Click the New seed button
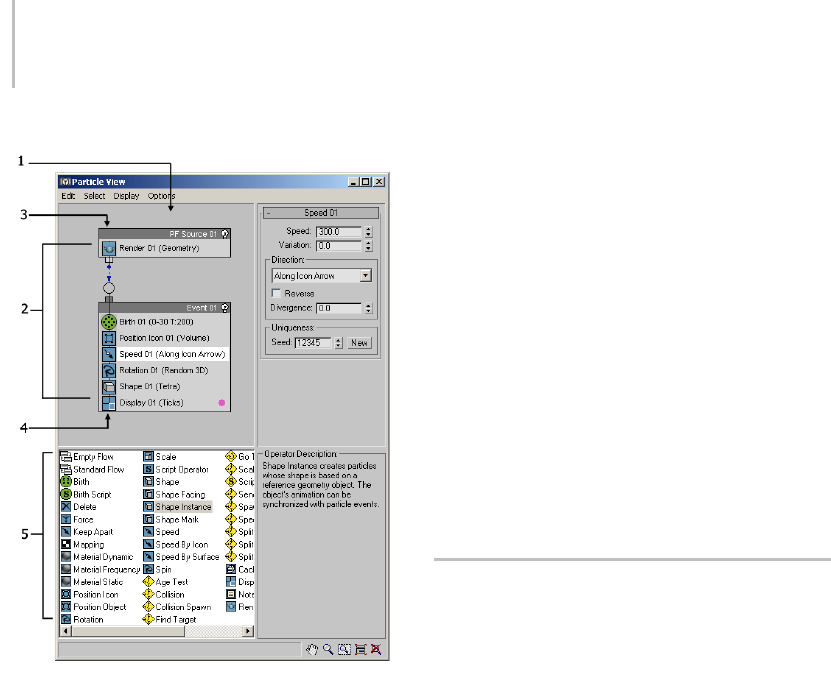Image resolution: width=831 pixels, height=673 pixels. pyautogui.click(x=359, y=343)
